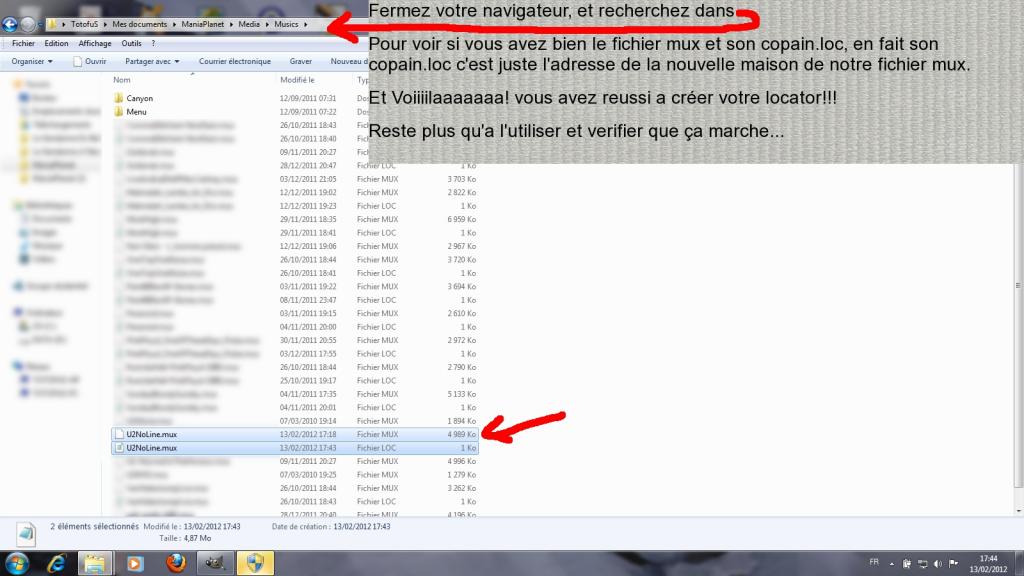Open the recent pages arrow beside Forward

[40, 25]
